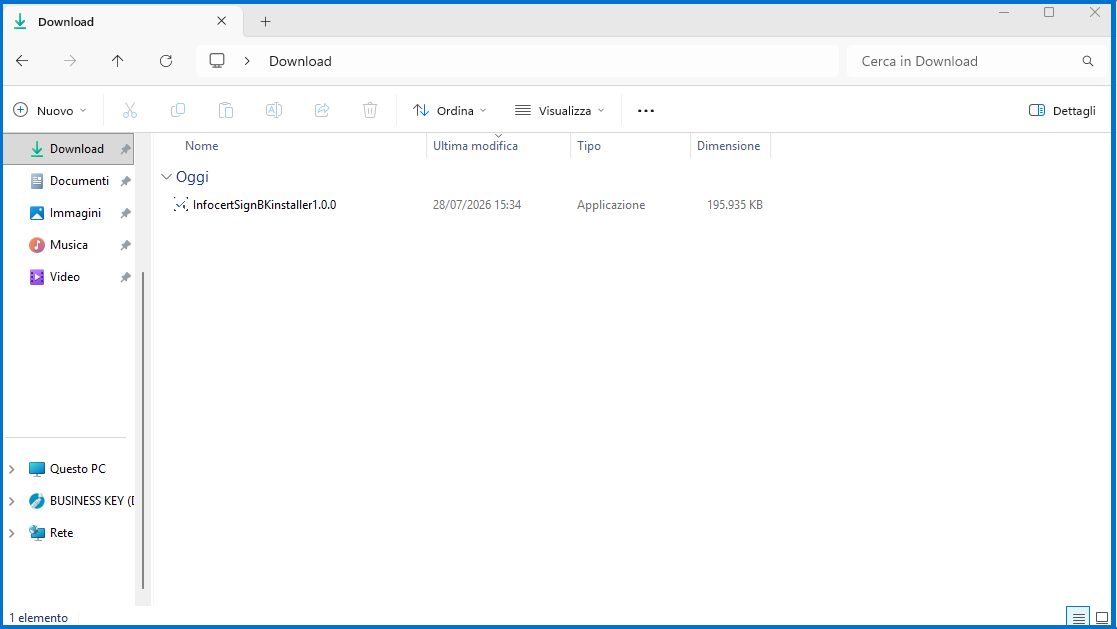Screen dimensions: 1117x629
Task: Click the 195.935 KB size cell
Action: coord(734,205)
